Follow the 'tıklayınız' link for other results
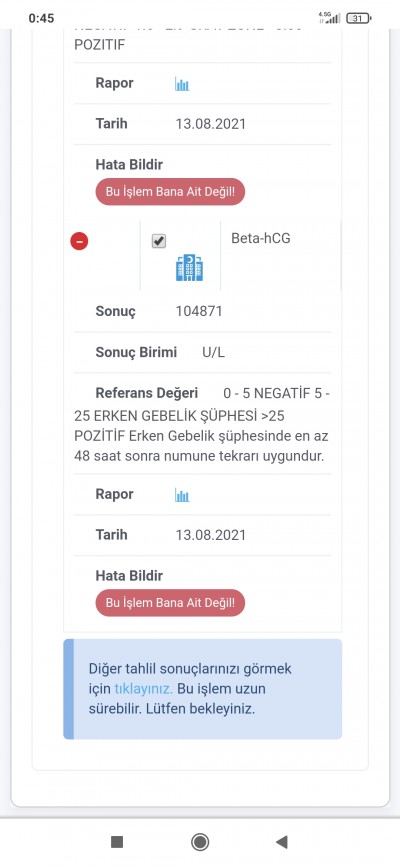Image resolution: width=400 pixels, height=866 pixels. [144, 689]
